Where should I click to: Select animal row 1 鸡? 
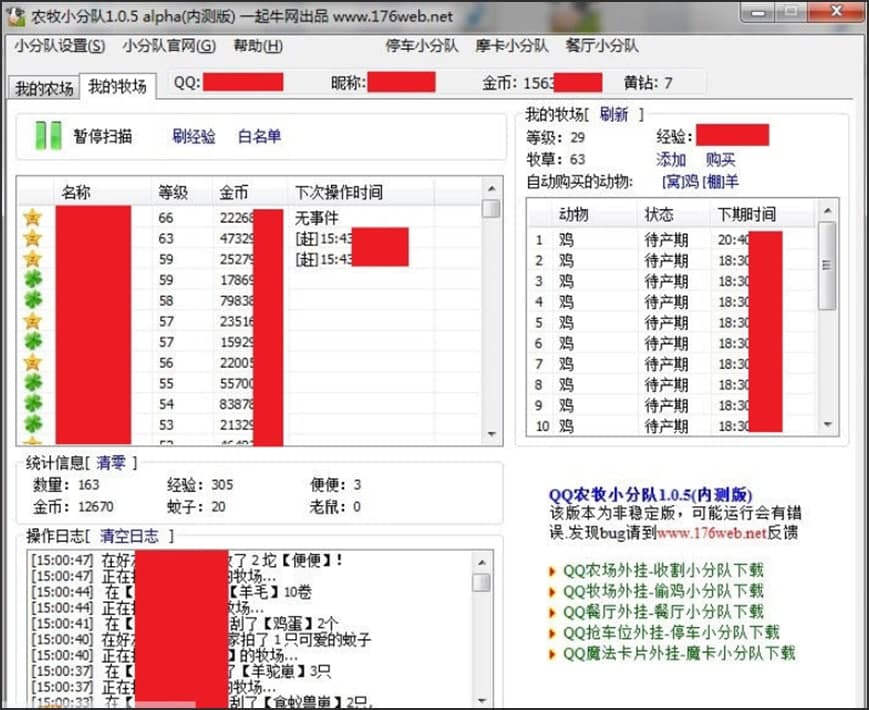coord(671,239)
